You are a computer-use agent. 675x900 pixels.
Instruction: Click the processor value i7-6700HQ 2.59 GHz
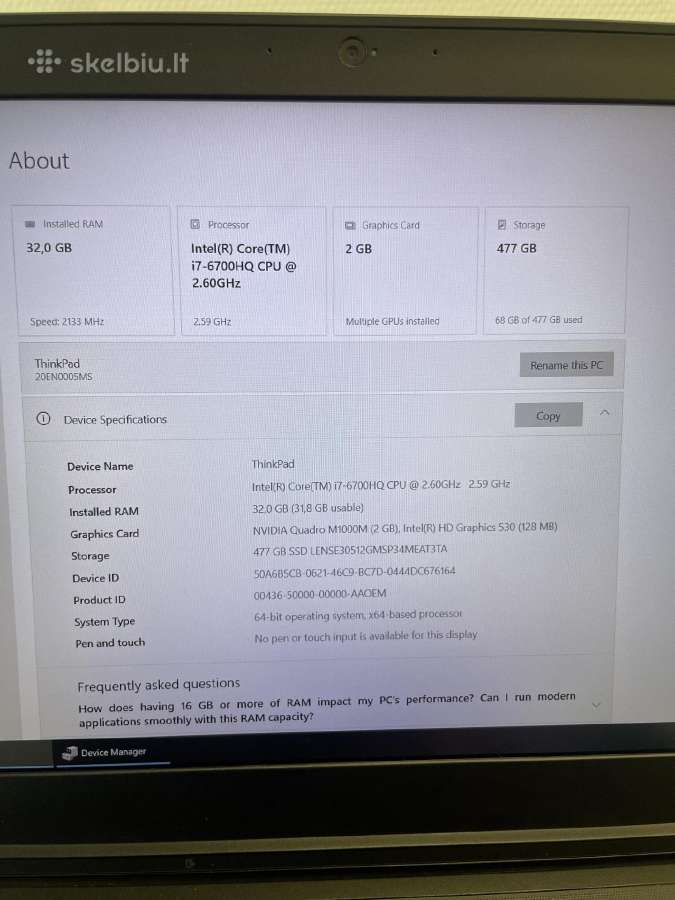381,485
